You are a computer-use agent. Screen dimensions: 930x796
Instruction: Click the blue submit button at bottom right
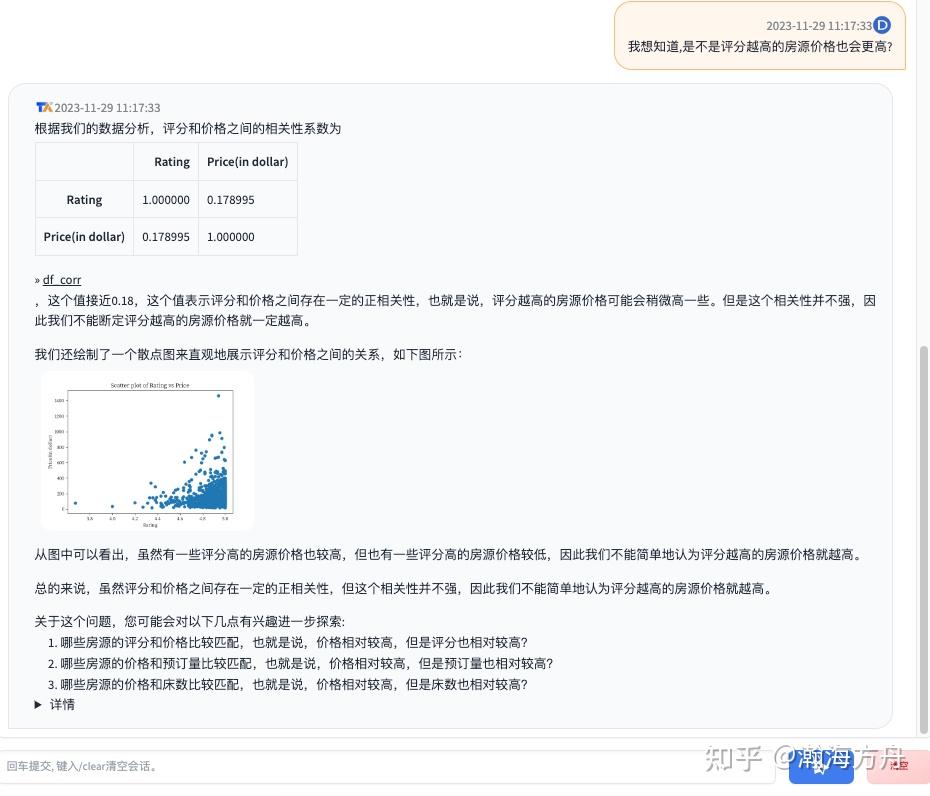[821, 765]
